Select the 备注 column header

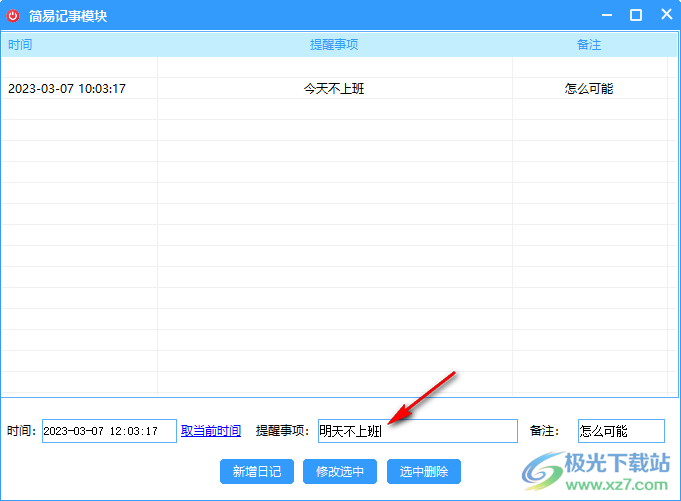589,45
